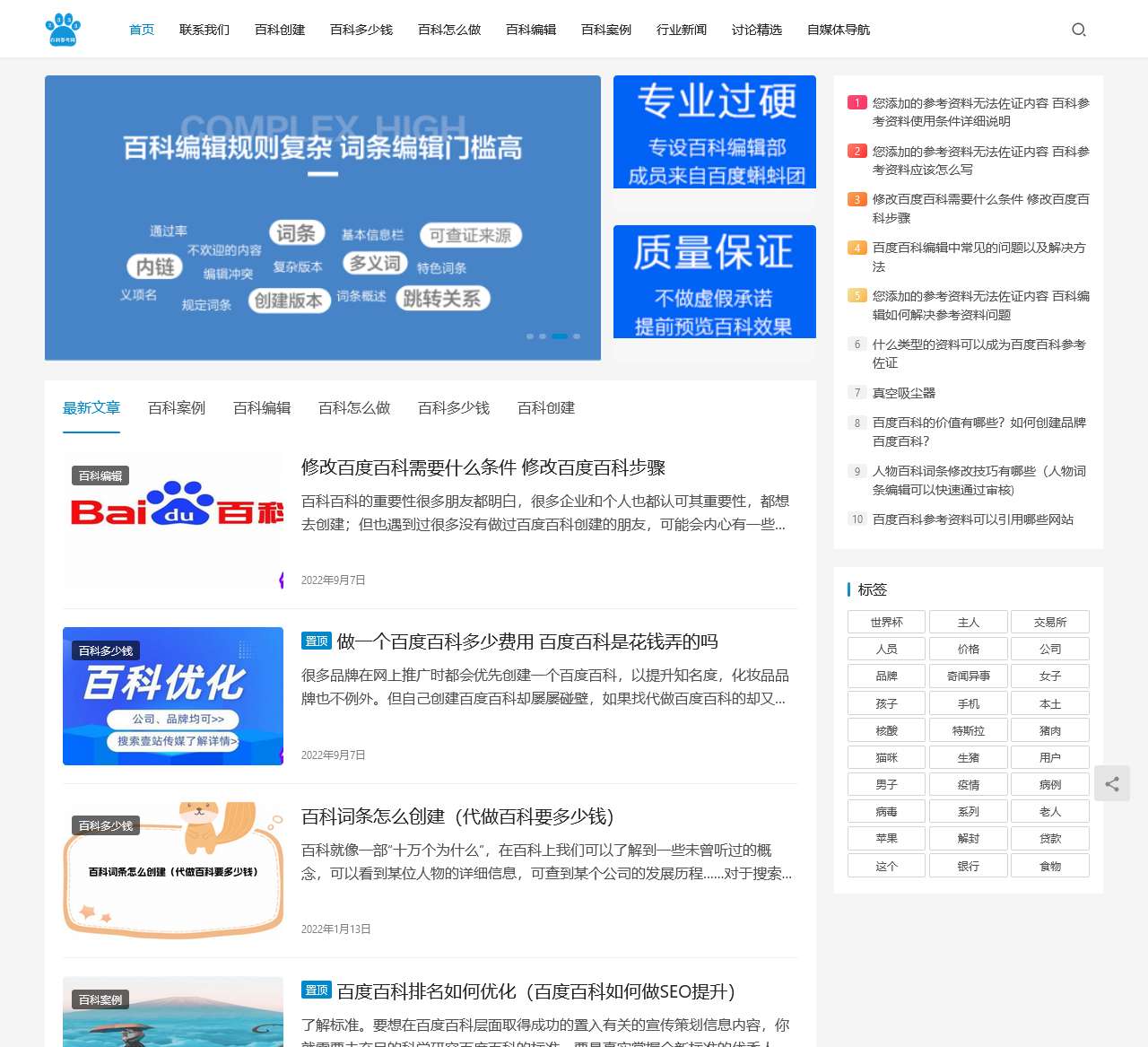Open ranked item 9 人物百科词条修改技巧
1148x1047 pixels.
(x=981, y=480)
